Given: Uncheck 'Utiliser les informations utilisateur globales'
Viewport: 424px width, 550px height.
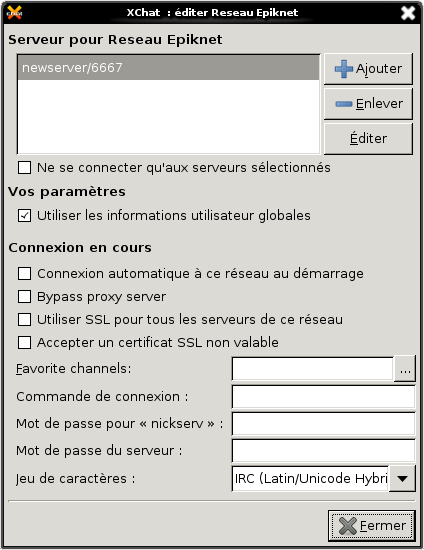Looking at the screenshot, I should pos(24,216).
